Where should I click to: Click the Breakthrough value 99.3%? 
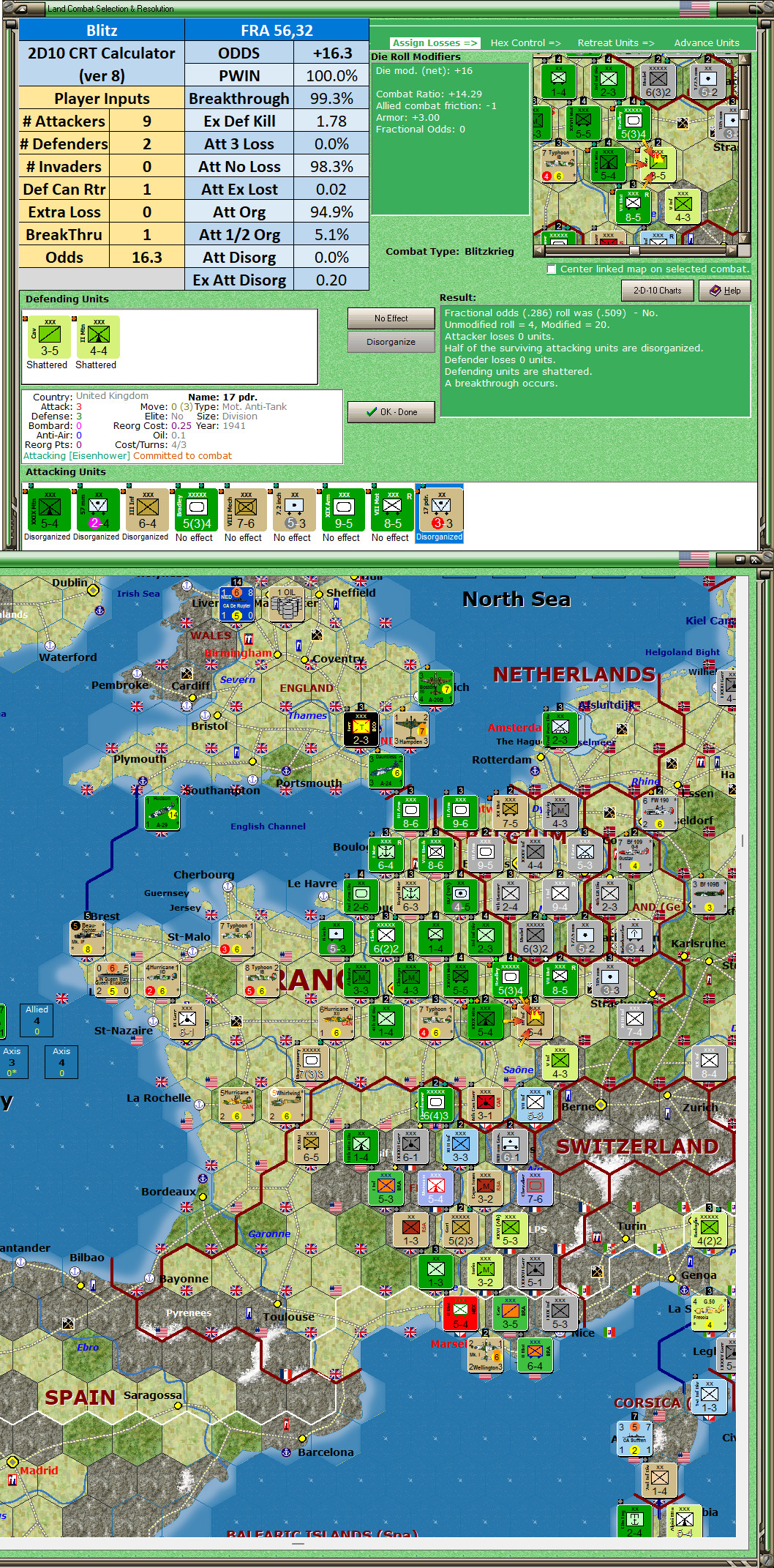click(331, 98)
